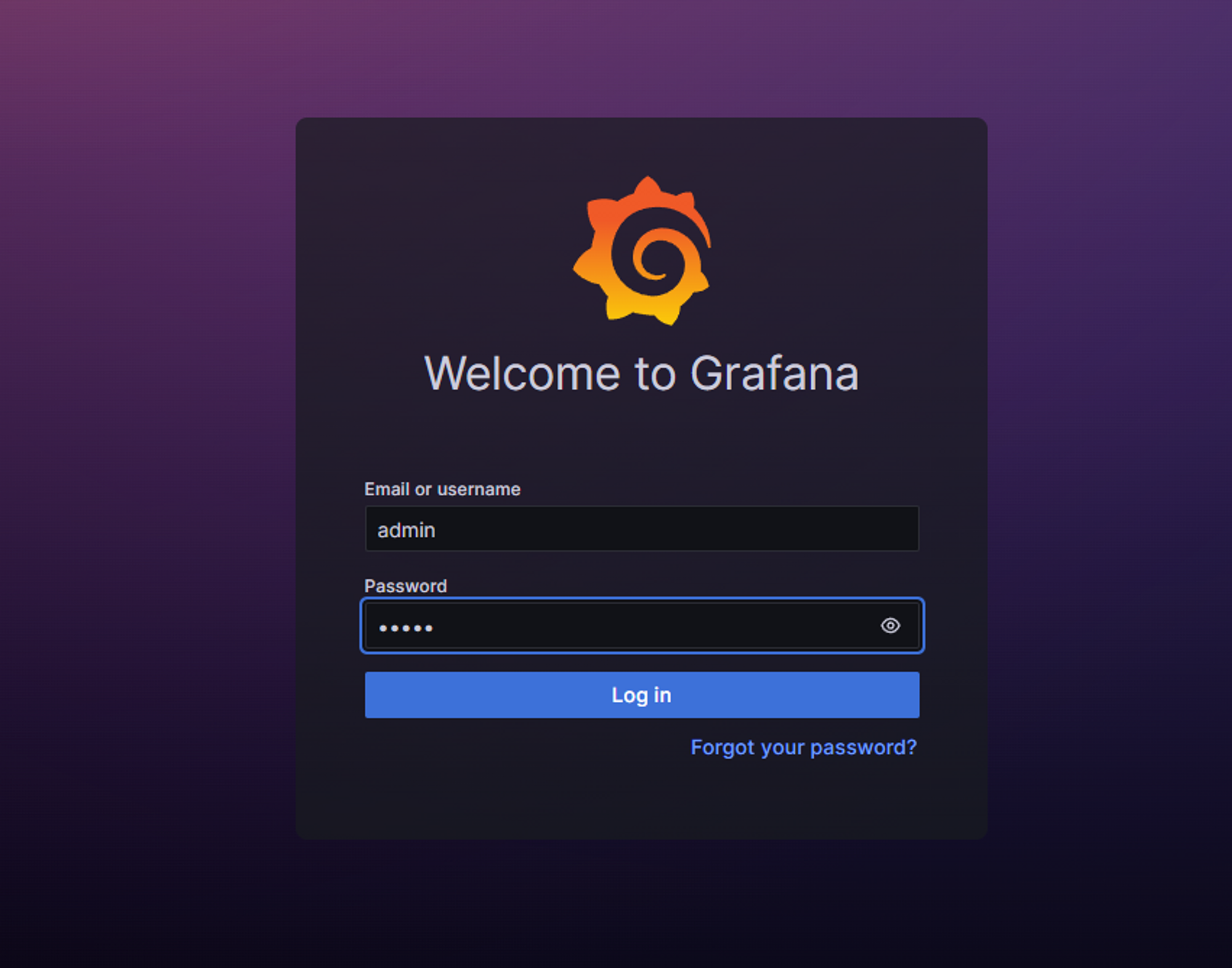
Task: Click the Email or username label
Action: click(x=442, y=489)
